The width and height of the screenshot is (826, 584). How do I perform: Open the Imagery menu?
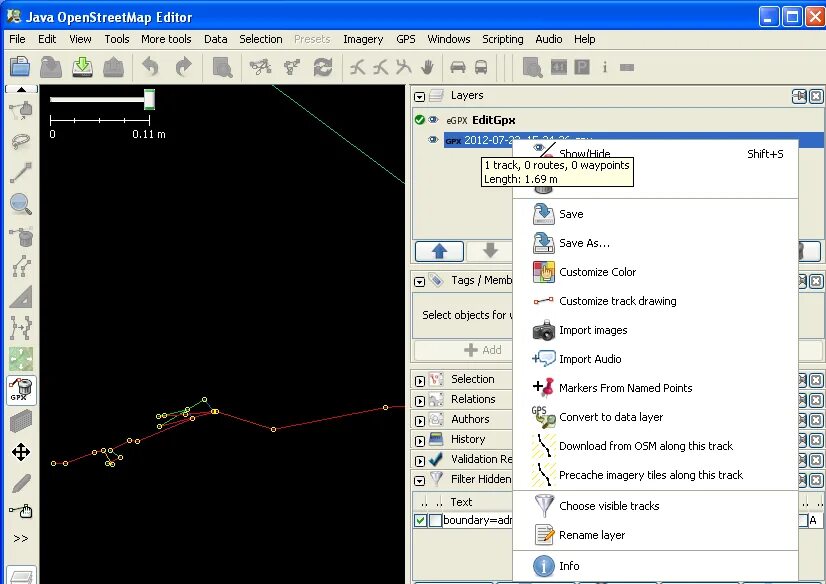[363, 39]
